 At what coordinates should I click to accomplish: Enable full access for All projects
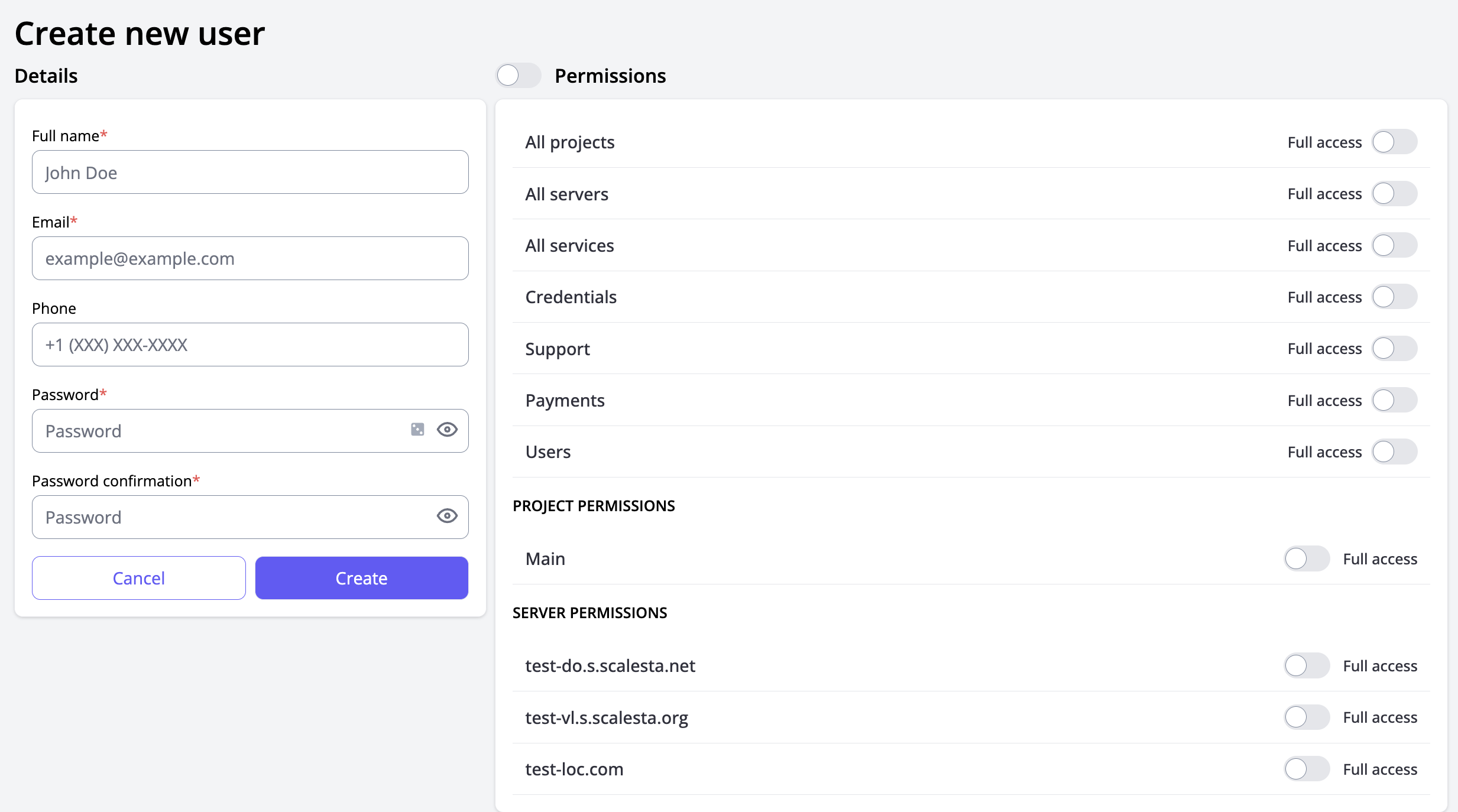tap(1394, 142)
